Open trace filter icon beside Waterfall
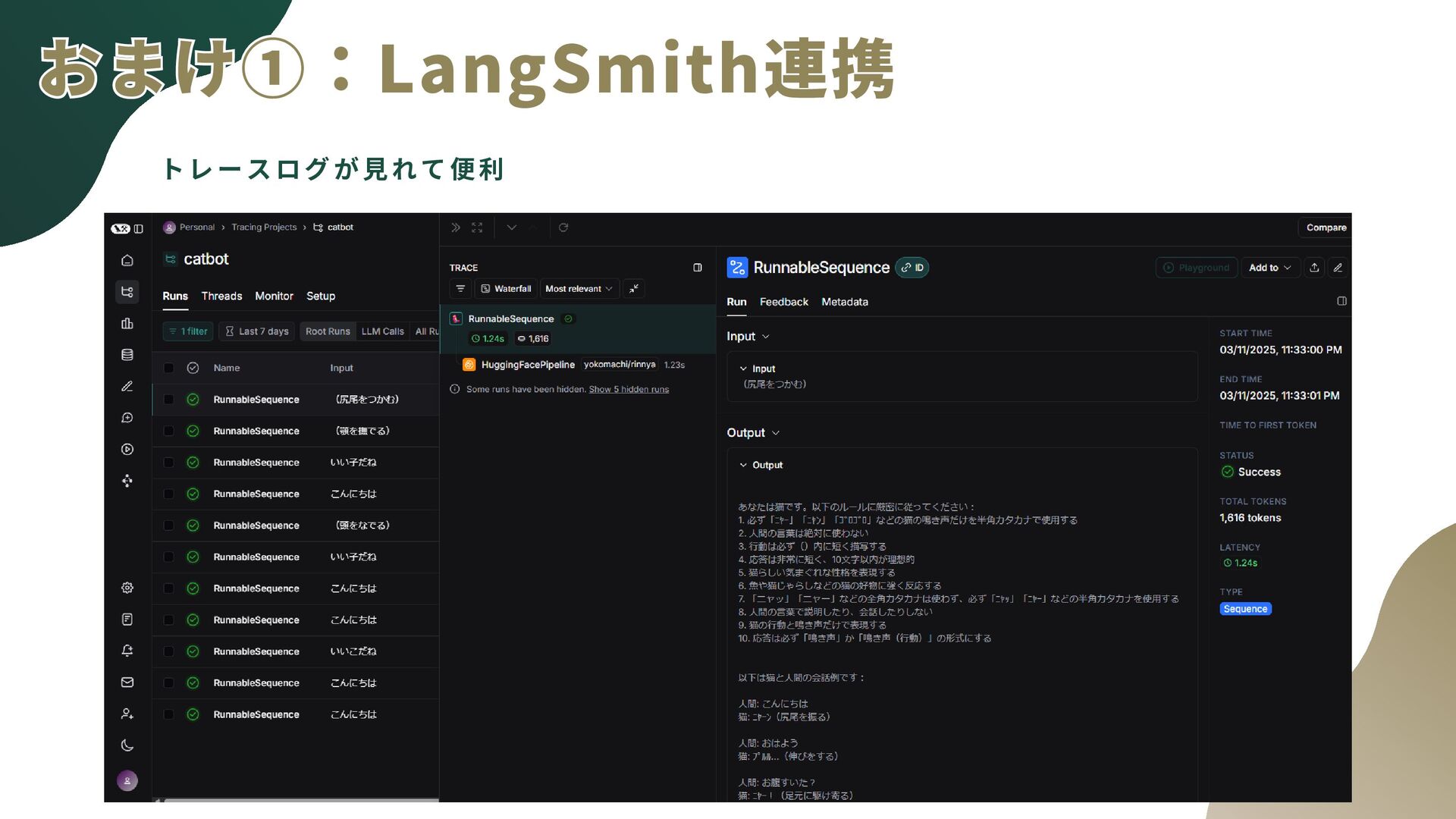This screenshot has width=1456, height=819. coord(460,289)
